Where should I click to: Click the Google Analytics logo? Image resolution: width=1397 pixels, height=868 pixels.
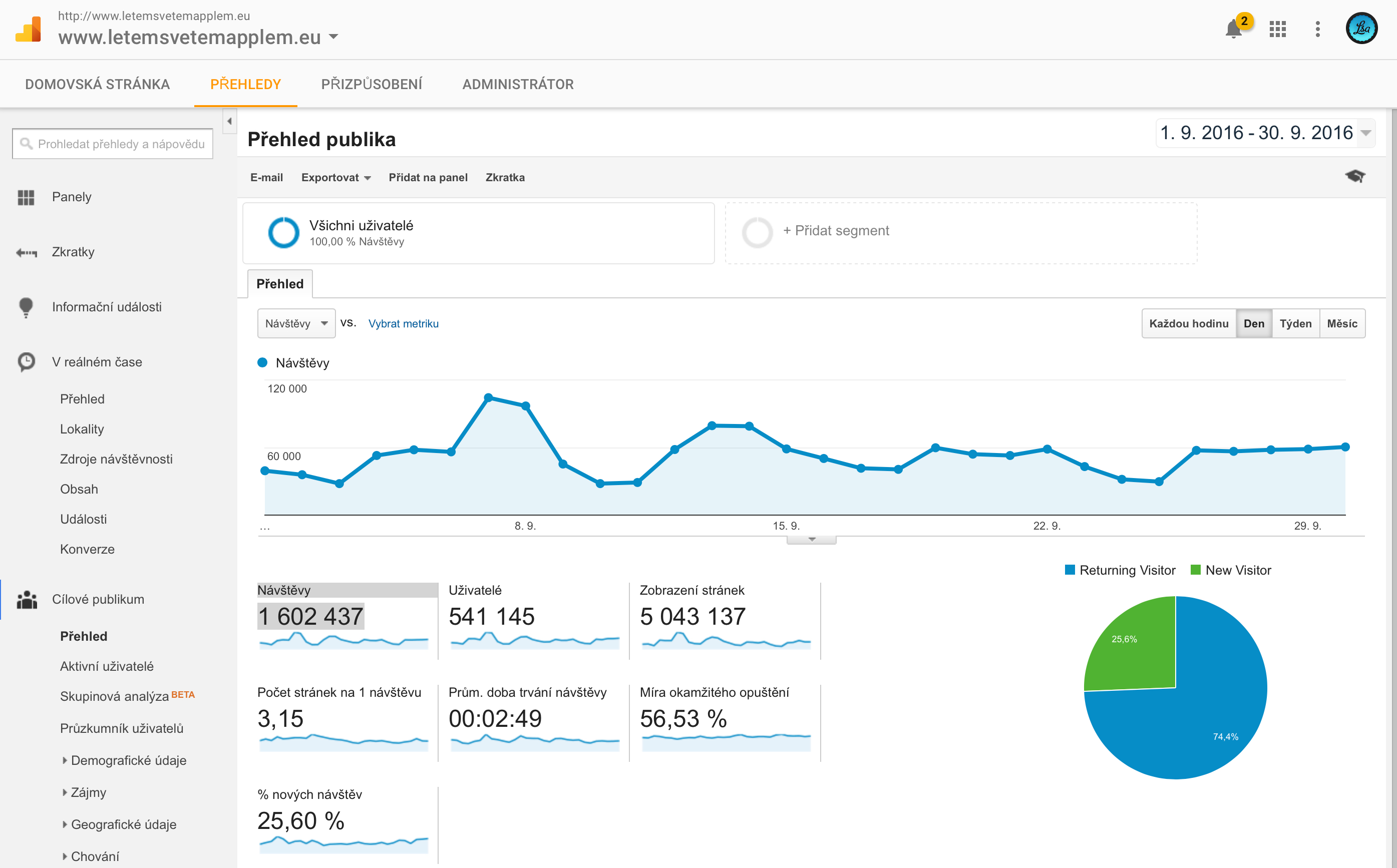point(28,29)
